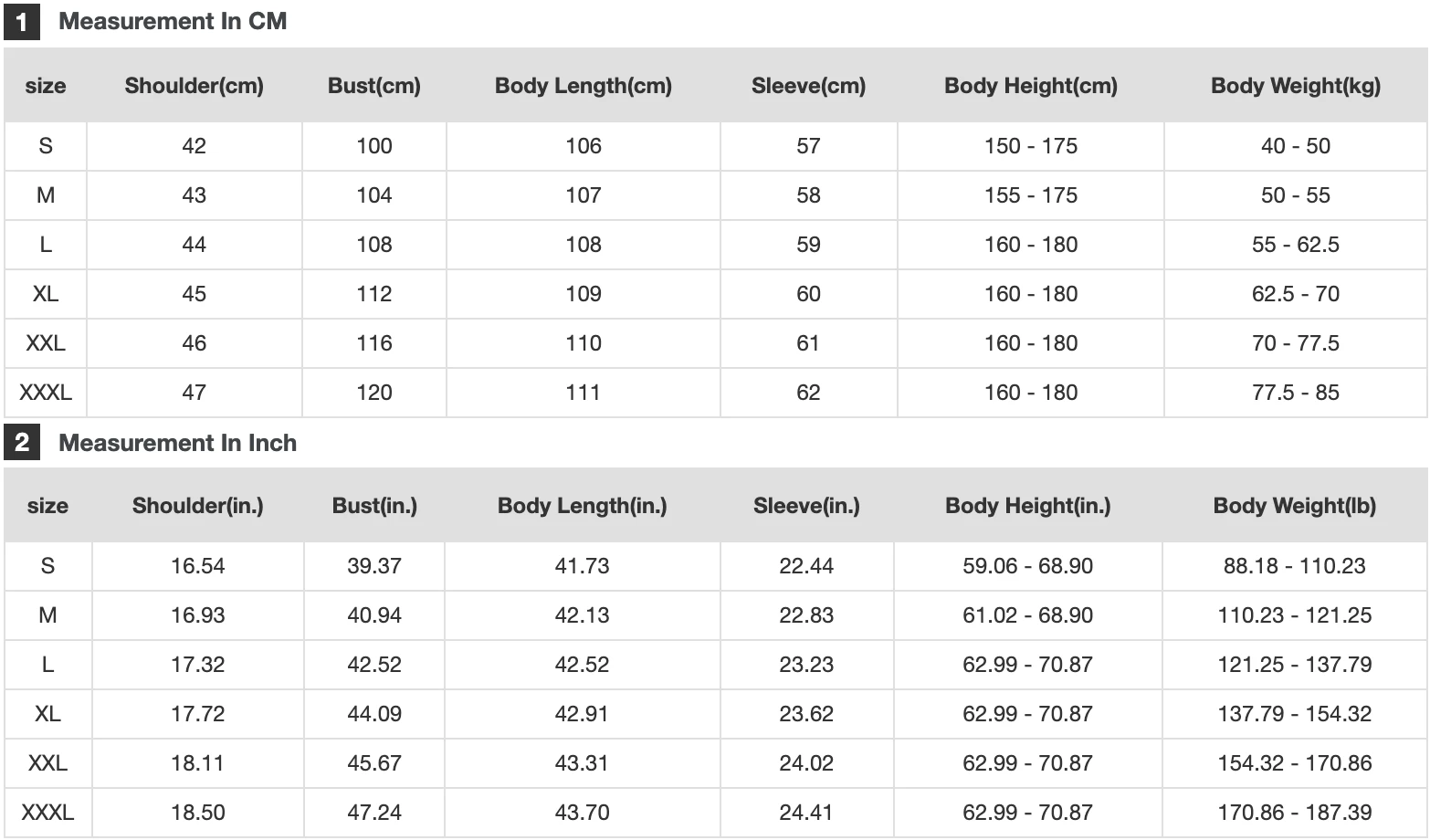
Task: Click the Bust(cm) column header
Action: 374,86
